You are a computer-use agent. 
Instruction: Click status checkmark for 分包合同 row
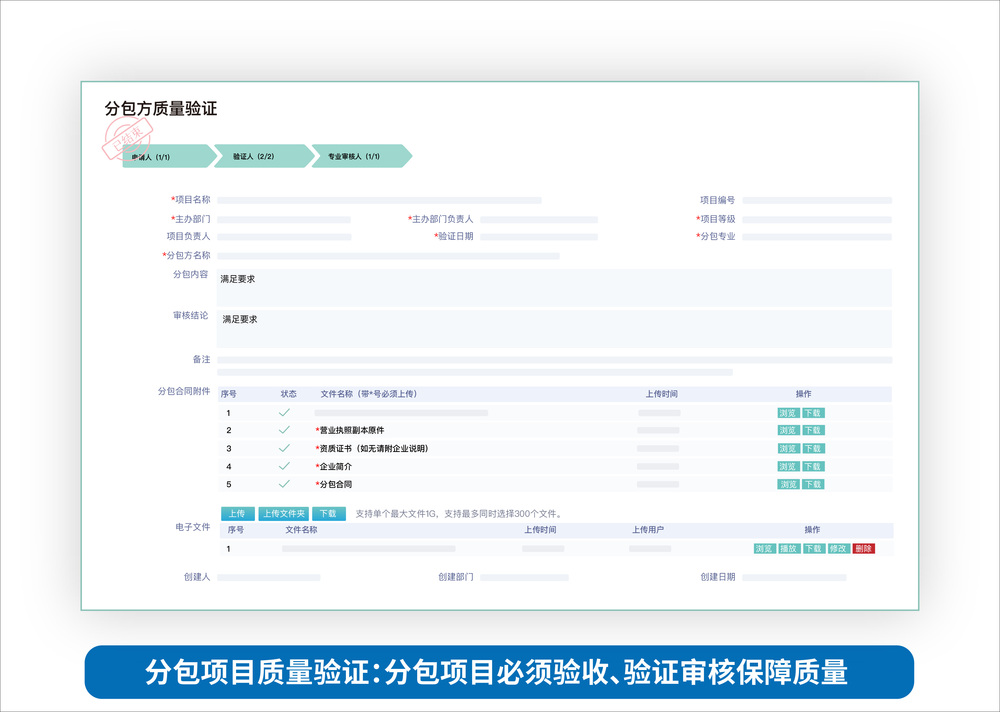pyautogui.click(x=284, y=484)
